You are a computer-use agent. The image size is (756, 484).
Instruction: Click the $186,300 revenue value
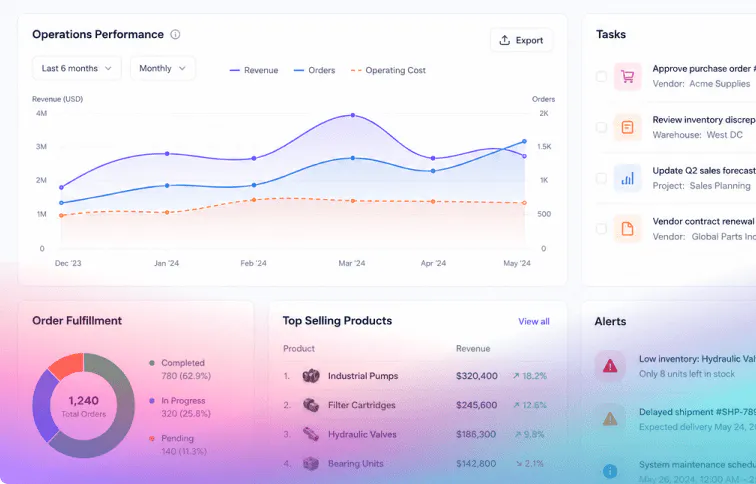pos(476,434)
